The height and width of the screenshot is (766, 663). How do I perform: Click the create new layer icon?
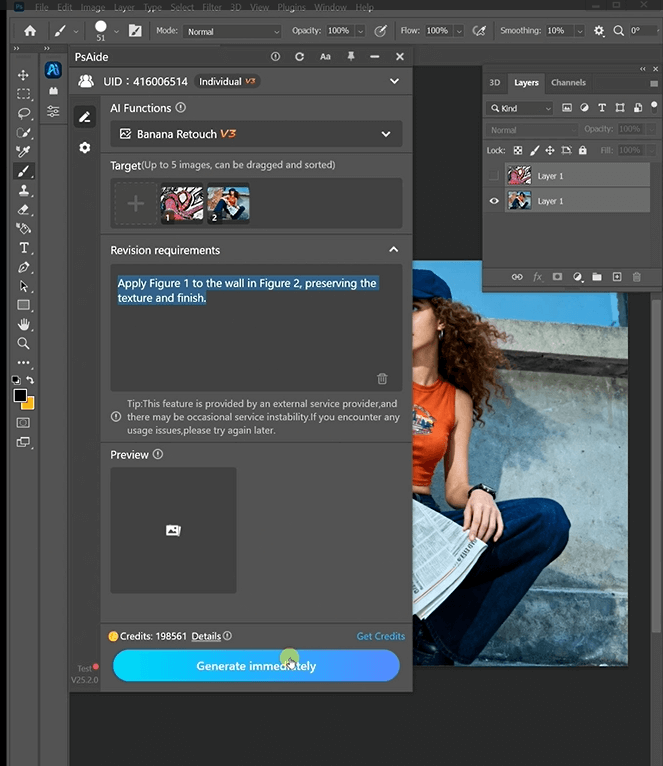(x=617, y=276)
